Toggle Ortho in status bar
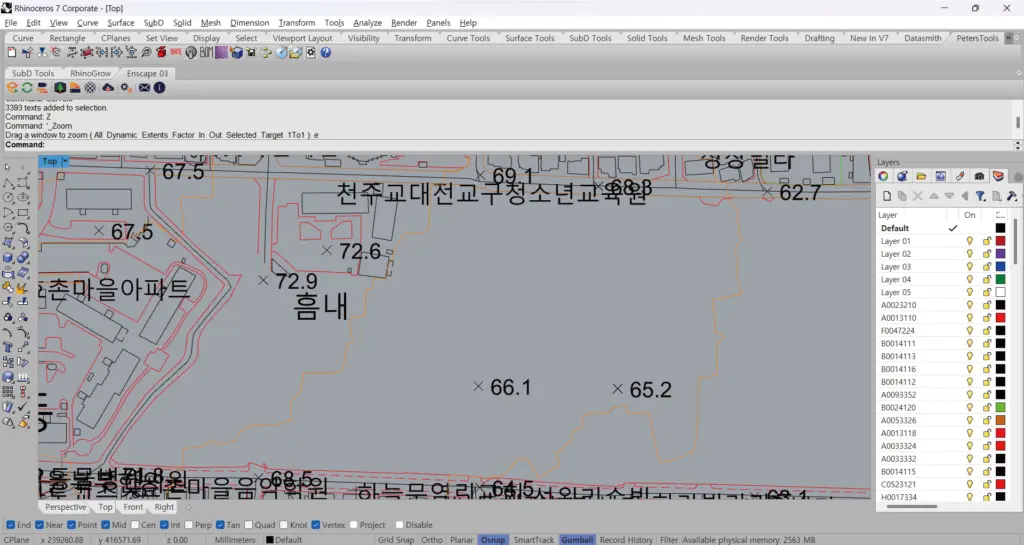The image size is (1024, 545). [432, 540]
